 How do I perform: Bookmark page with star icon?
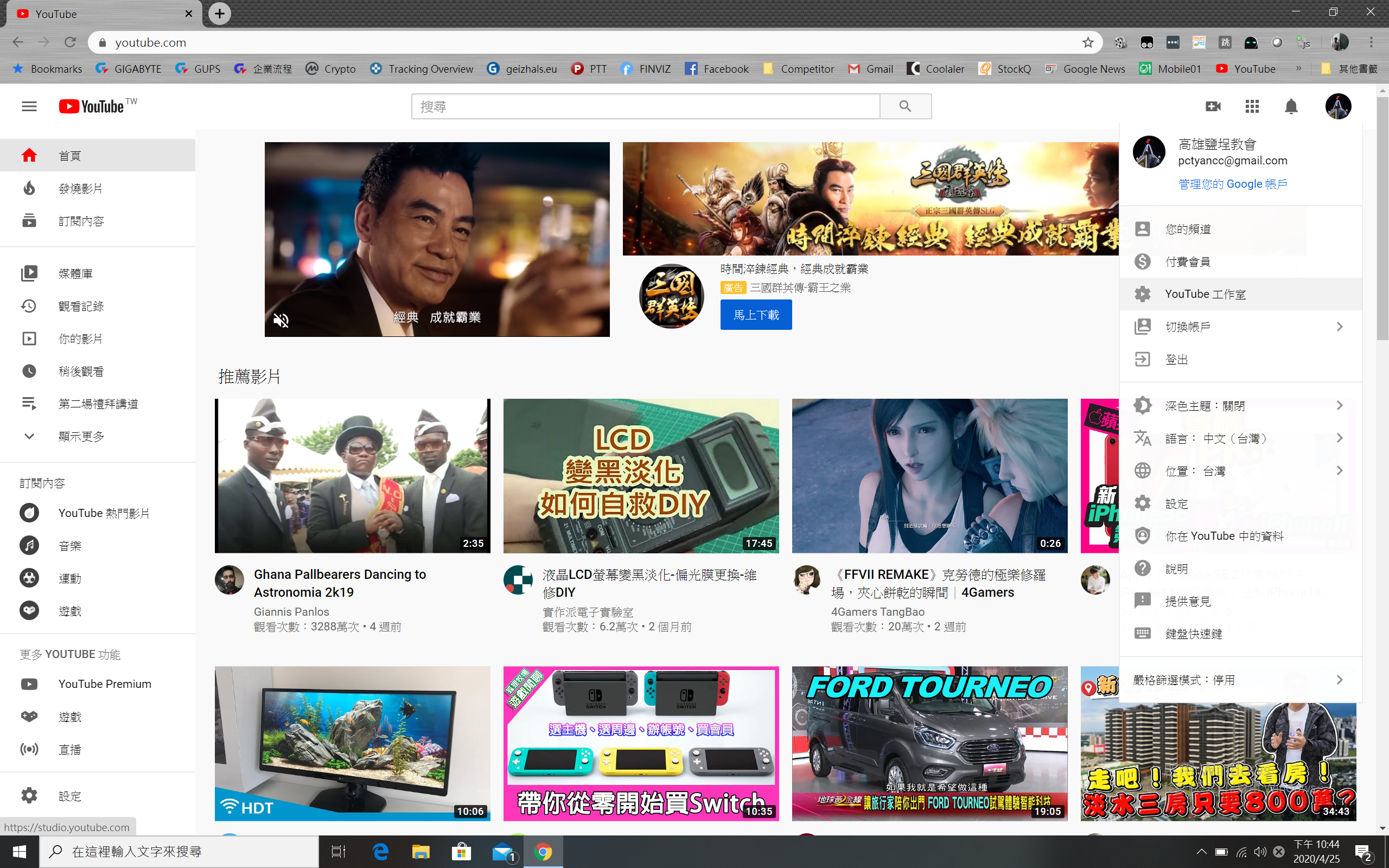(x=1088, y=42)
